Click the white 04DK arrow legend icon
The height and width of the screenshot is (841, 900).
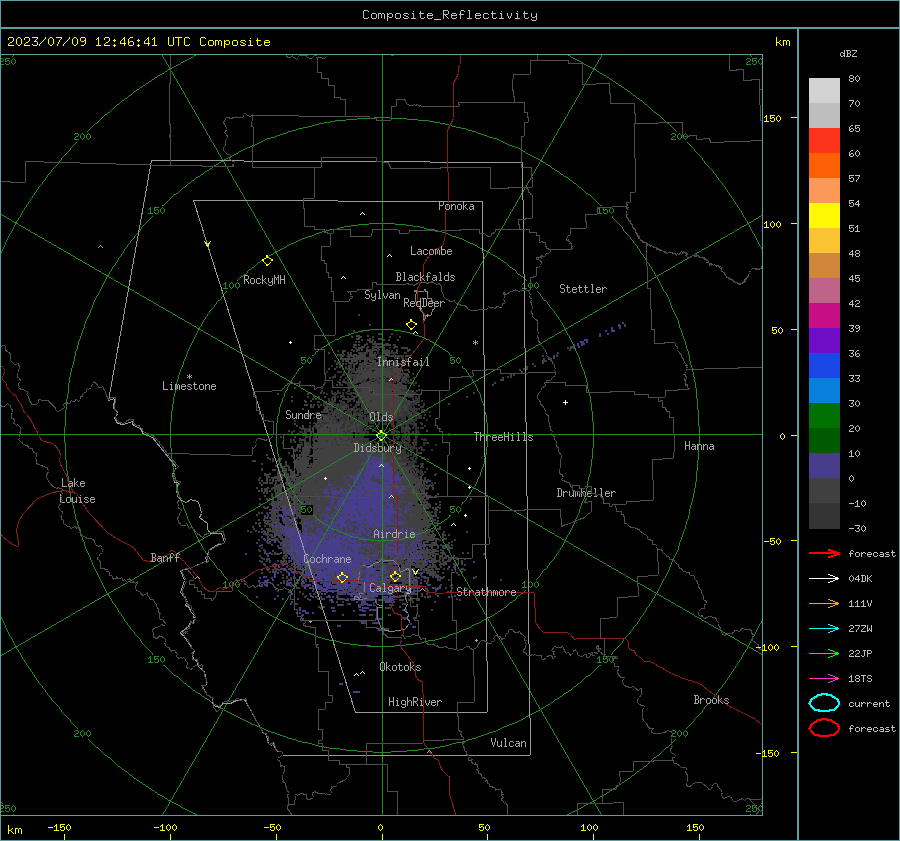click(x=824, y=578)
